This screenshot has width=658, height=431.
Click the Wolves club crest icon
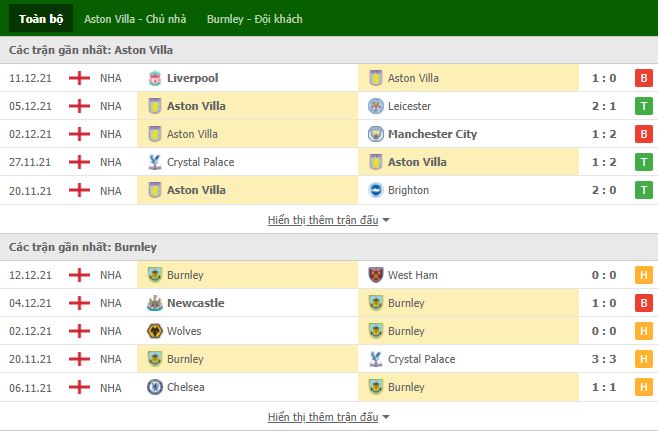click(x=155, y=331)
